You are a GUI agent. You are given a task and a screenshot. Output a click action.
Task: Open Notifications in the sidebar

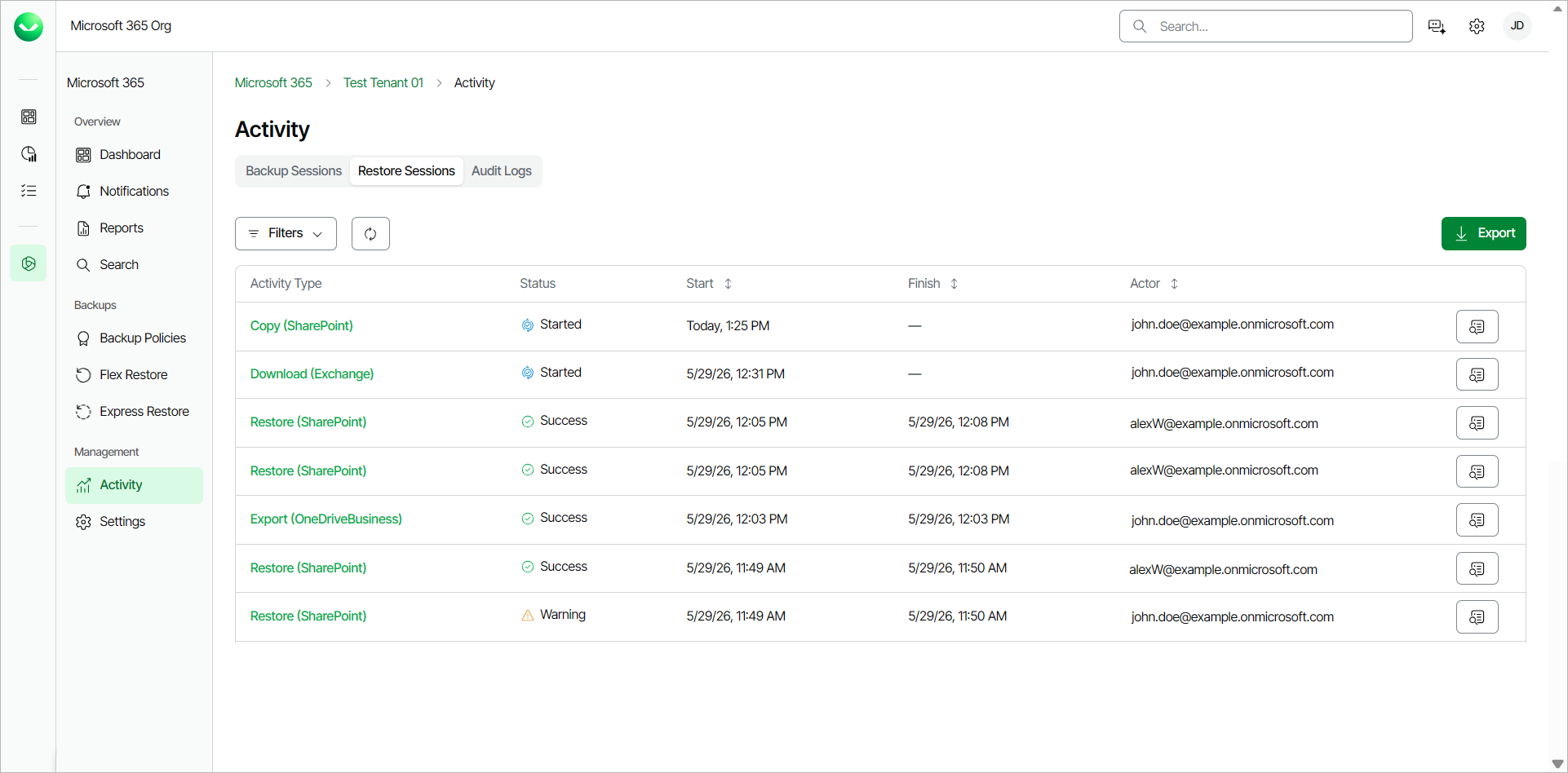click(134, 192)
